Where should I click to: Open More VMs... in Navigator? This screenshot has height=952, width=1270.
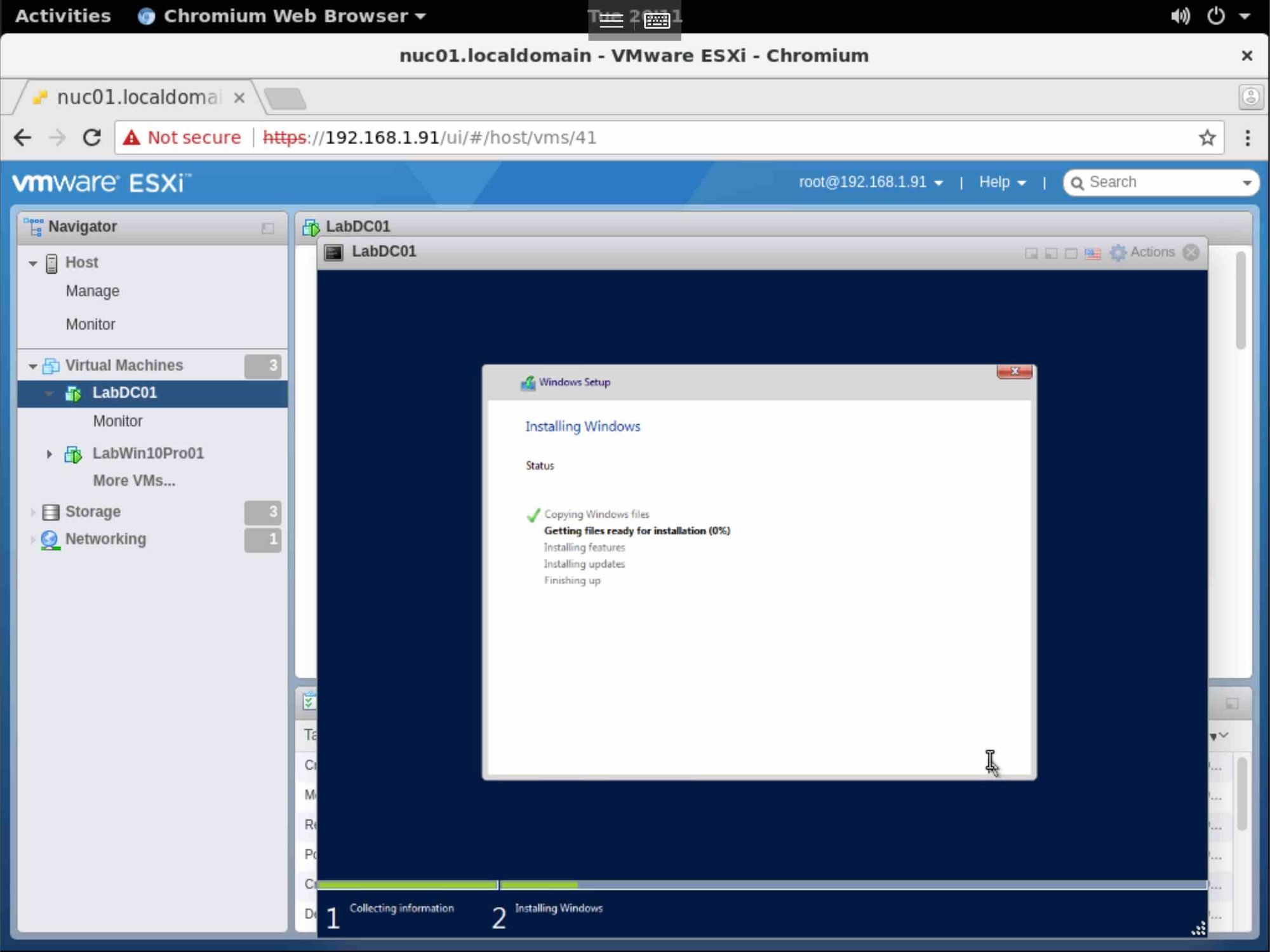coord(134,481)
